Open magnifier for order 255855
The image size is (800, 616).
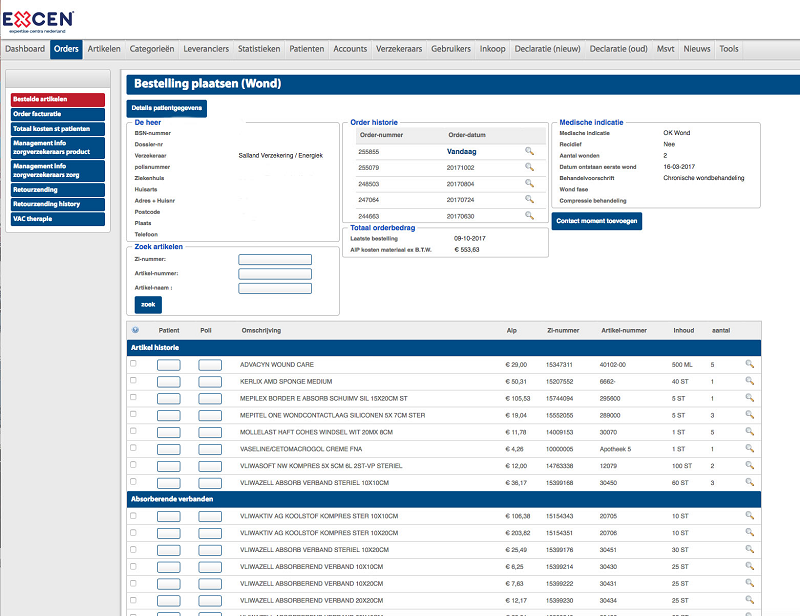coord(530,151)
